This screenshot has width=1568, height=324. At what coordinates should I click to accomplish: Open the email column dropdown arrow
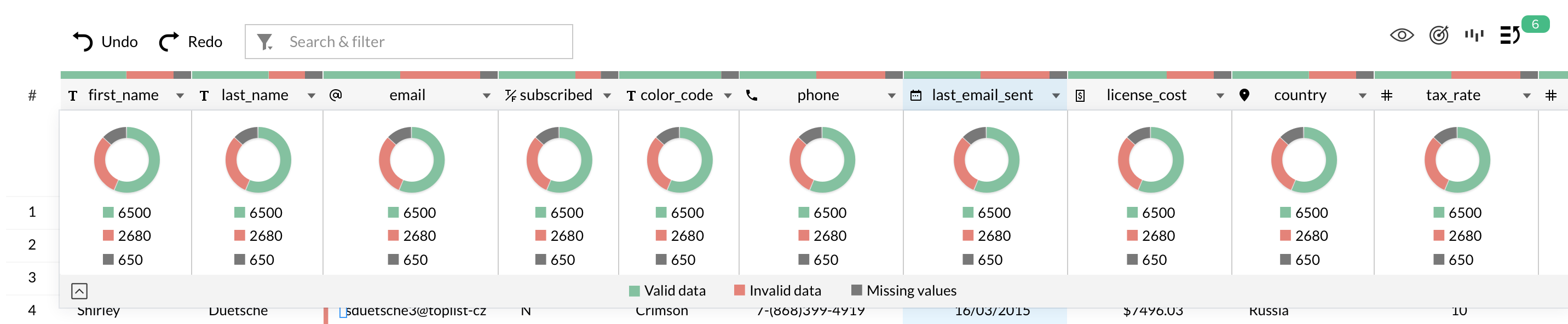(486, 96)
